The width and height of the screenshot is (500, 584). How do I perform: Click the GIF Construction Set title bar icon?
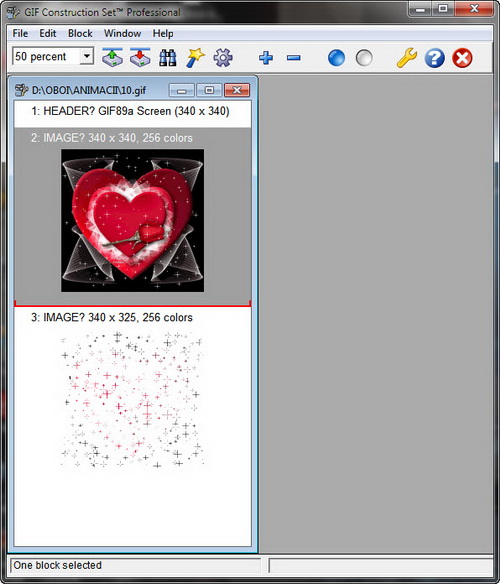[13, 12]
